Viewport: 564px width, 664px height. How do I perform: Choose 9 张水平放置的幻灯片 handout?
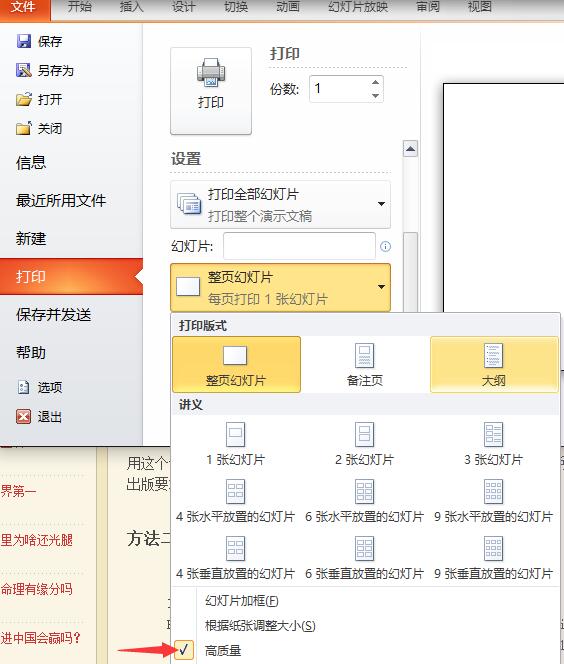pyautogui.click(x=494, y=501)
